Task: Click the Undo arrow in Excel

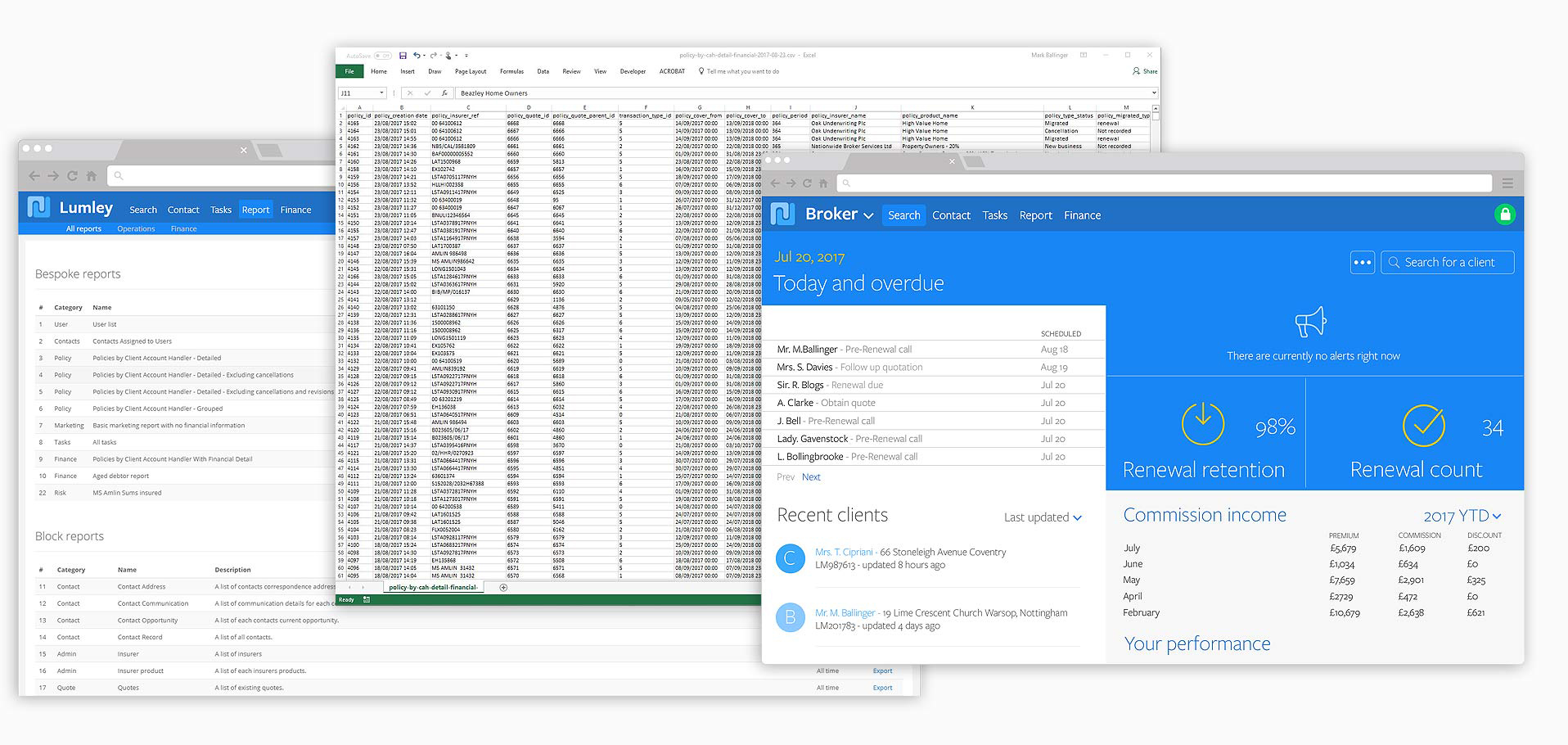Action: pyautogui.click(x=417, y=56)
